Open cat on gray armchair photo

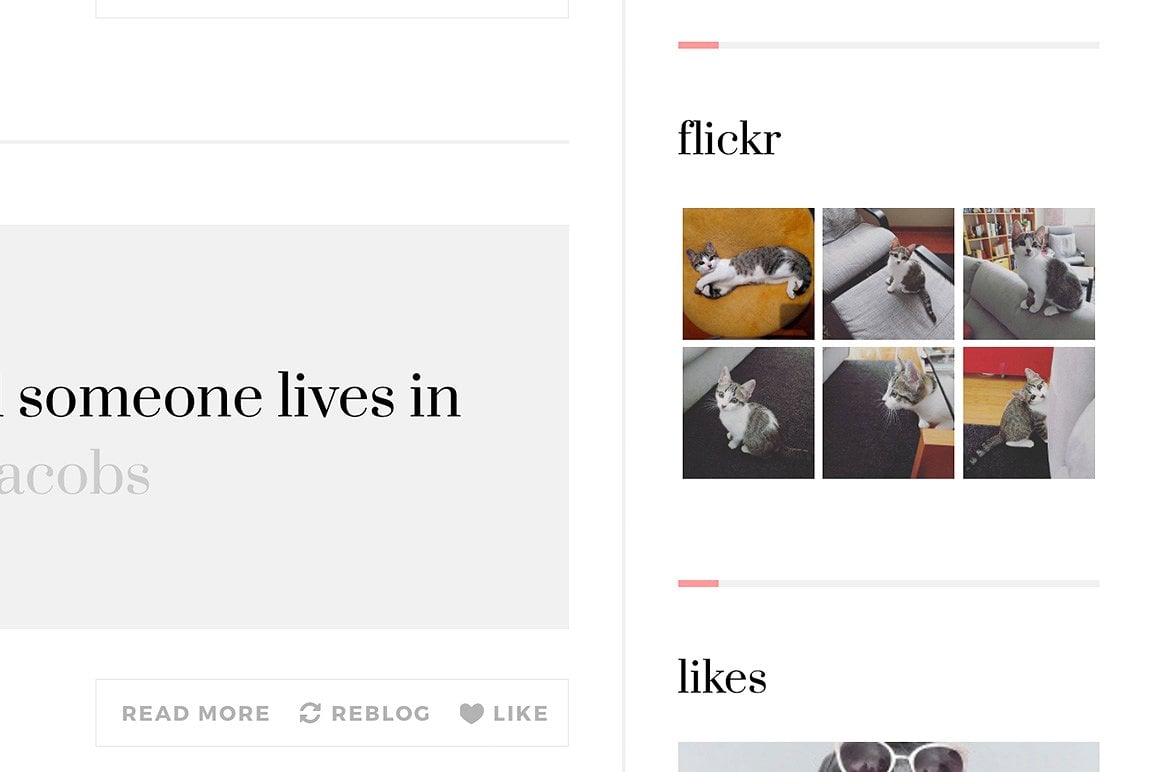888,274
